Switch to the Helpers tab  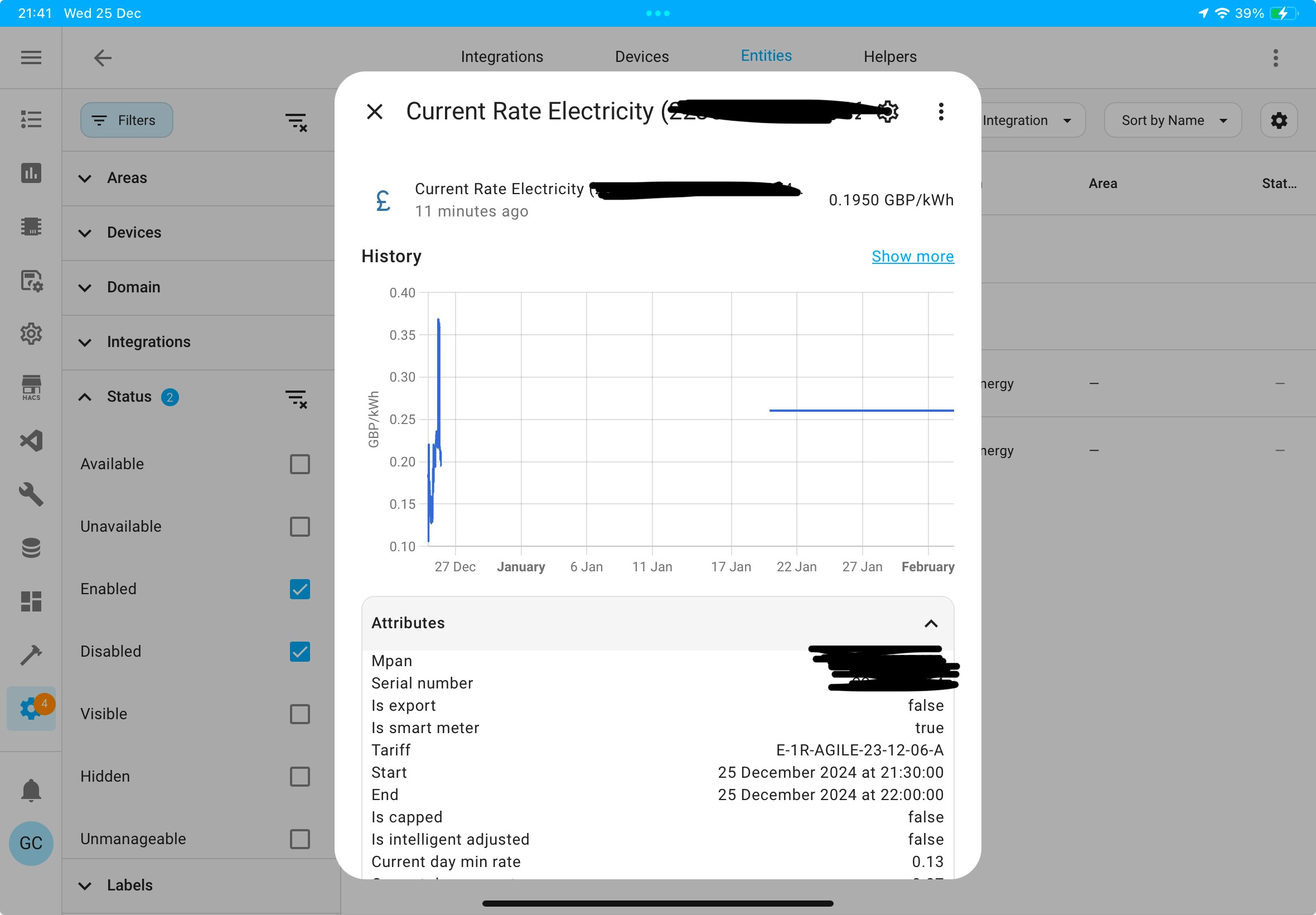[x=890, y=56]
